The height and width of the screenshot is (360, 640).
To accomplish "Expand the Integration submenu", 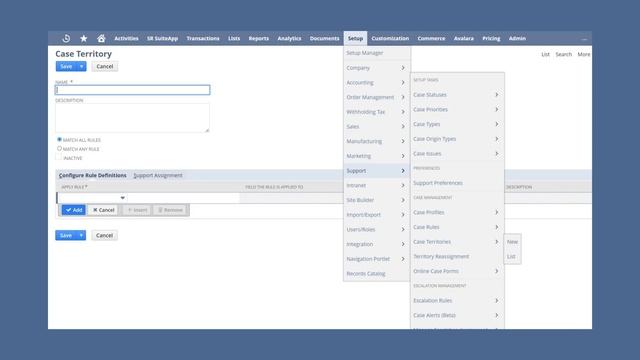I will coord(376,244).
